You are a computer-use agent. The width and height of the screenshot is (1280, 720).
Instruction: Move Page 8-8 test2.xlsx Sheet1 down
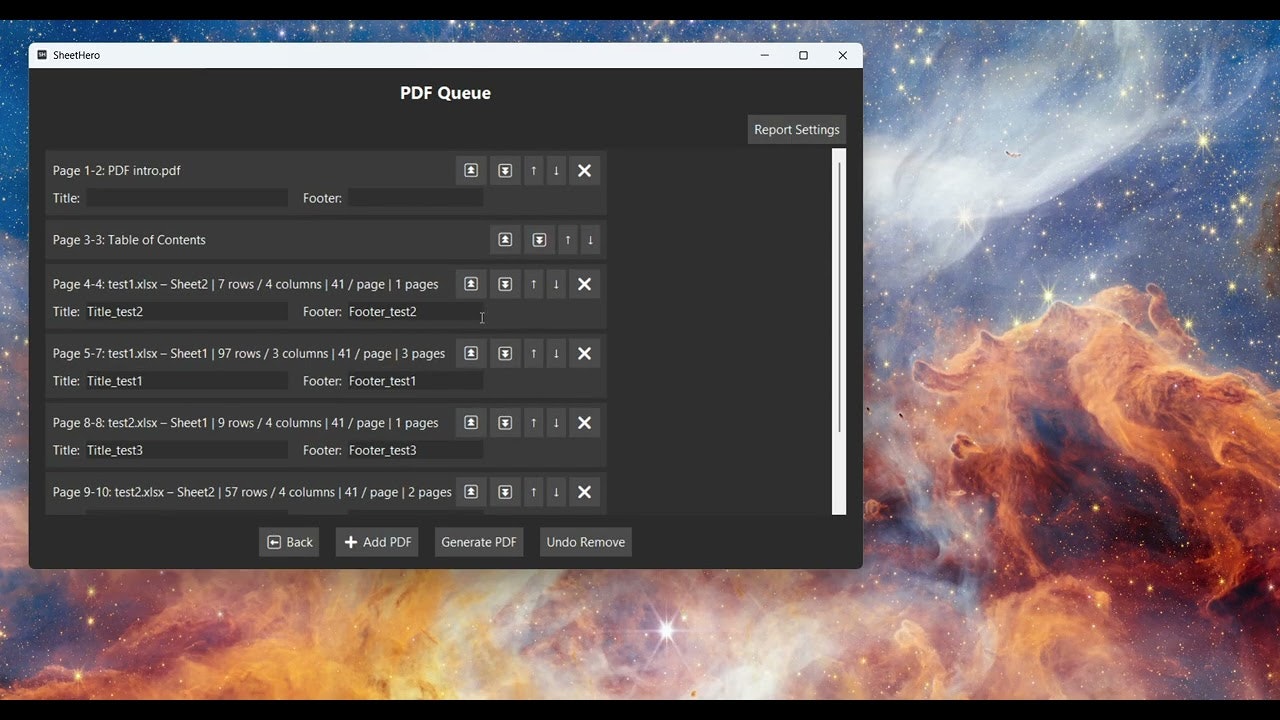(x=556, y=423)
